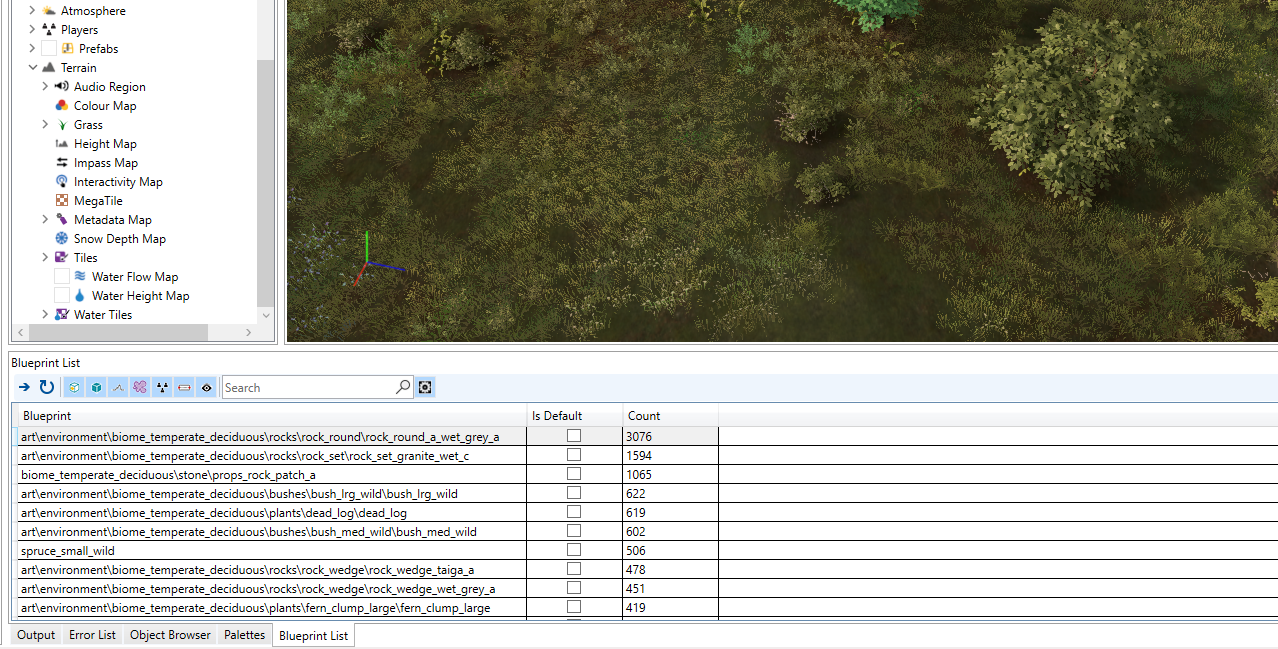Click the Water Height Map droplet icon

pyautogui.click(x=80, y=296)
